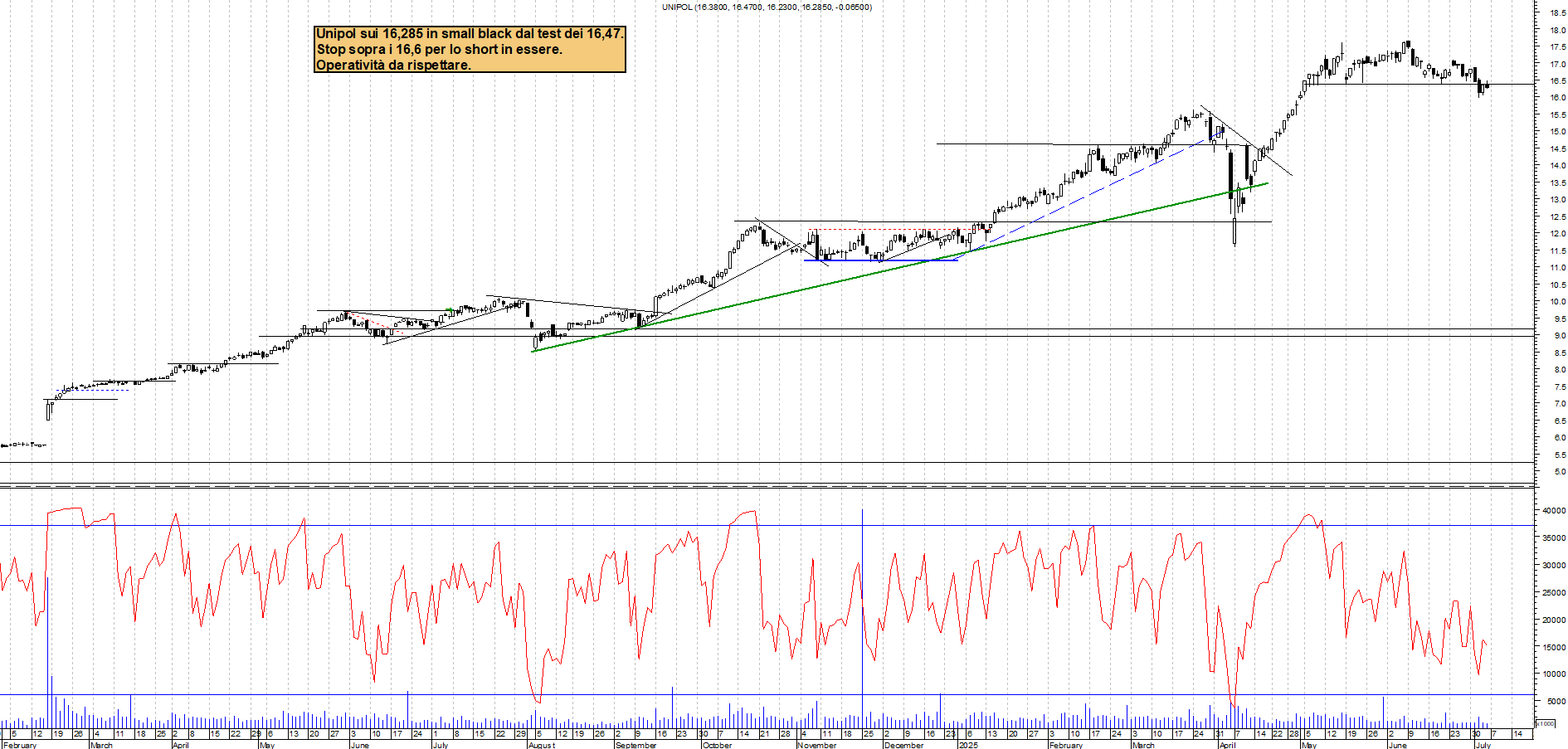Viewport: 1568px width, 749px height.
Task: Select the annotation line 'Operatività da rispettare.'
Action: click(393, 65)
